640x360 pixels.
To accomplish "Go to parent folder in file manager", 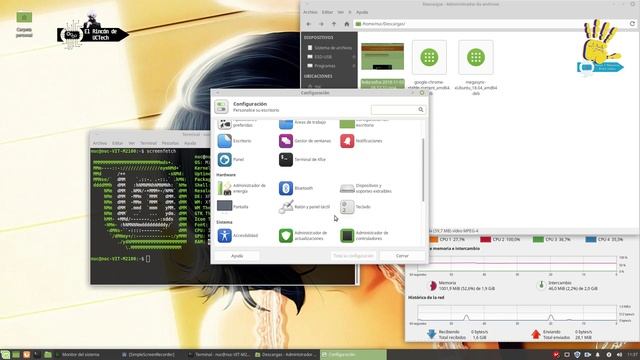I will point(334,24).
